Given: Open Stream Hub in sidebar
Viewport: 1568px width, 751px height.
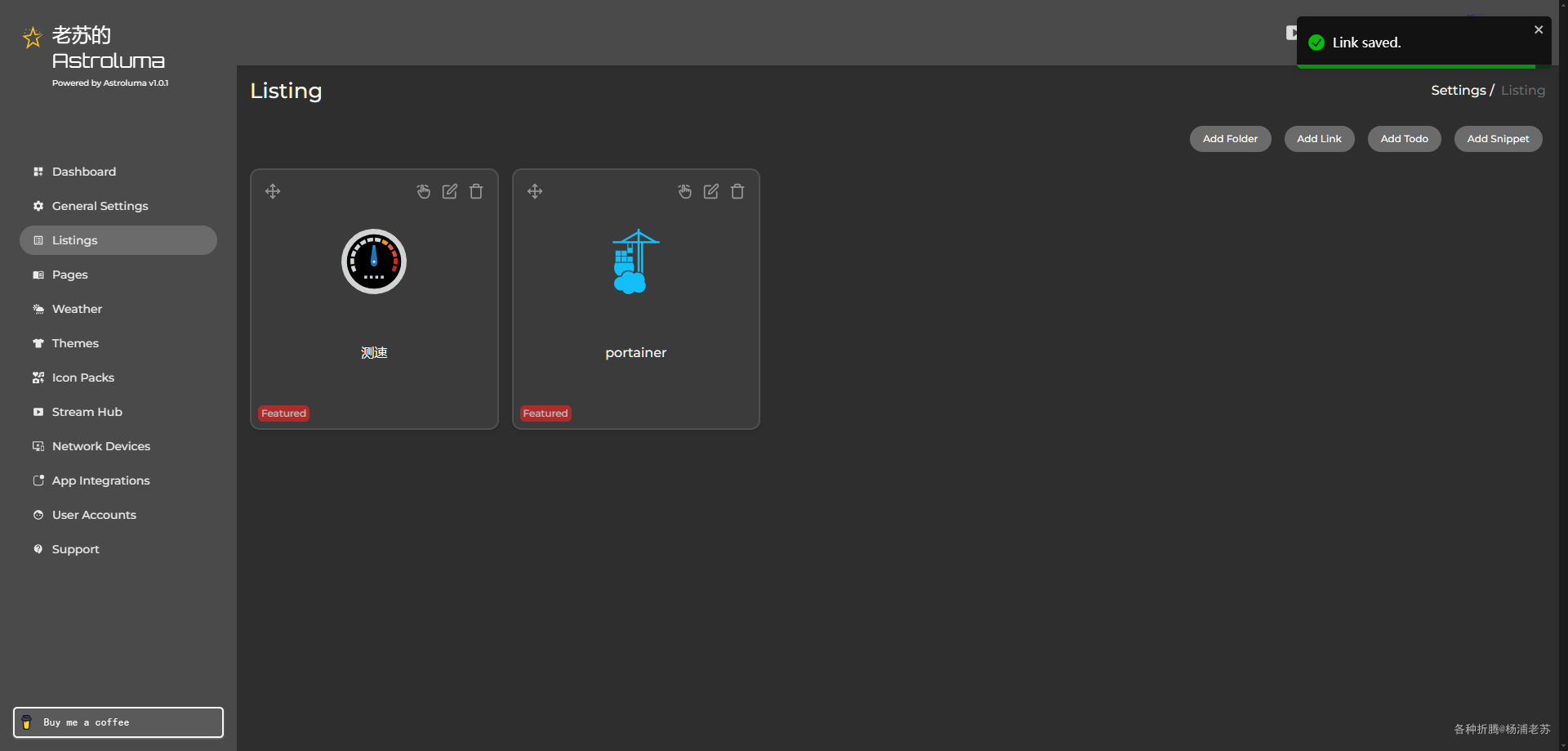Looking at the screenshot, I should coord(118,412).
